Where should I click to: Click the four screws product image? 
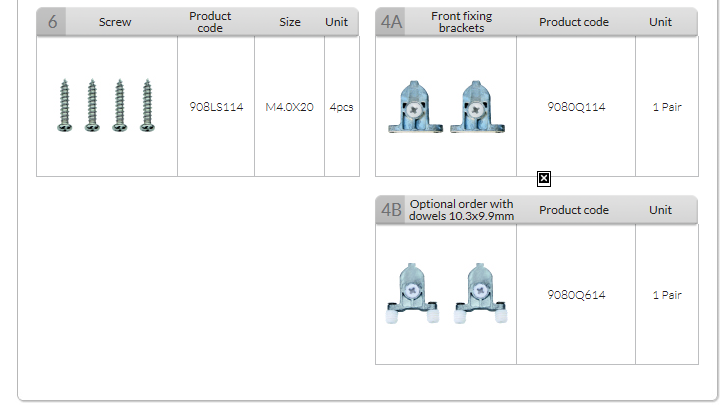106,106
